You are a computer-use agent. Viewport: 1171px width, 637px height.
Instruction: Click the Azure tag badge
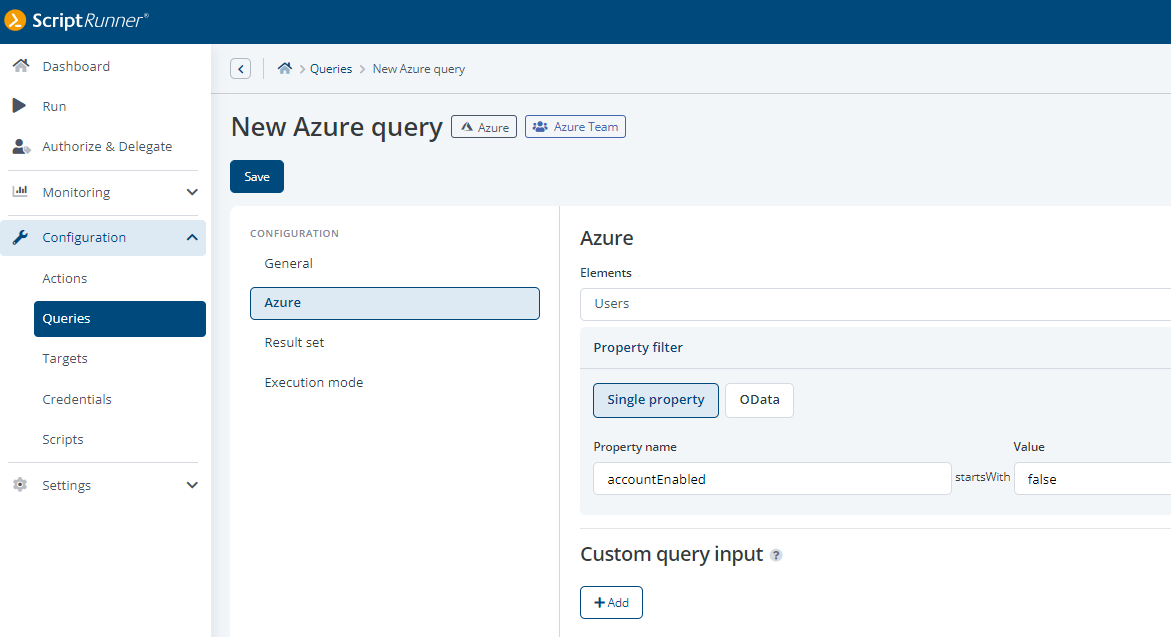(x=484, y=127)
